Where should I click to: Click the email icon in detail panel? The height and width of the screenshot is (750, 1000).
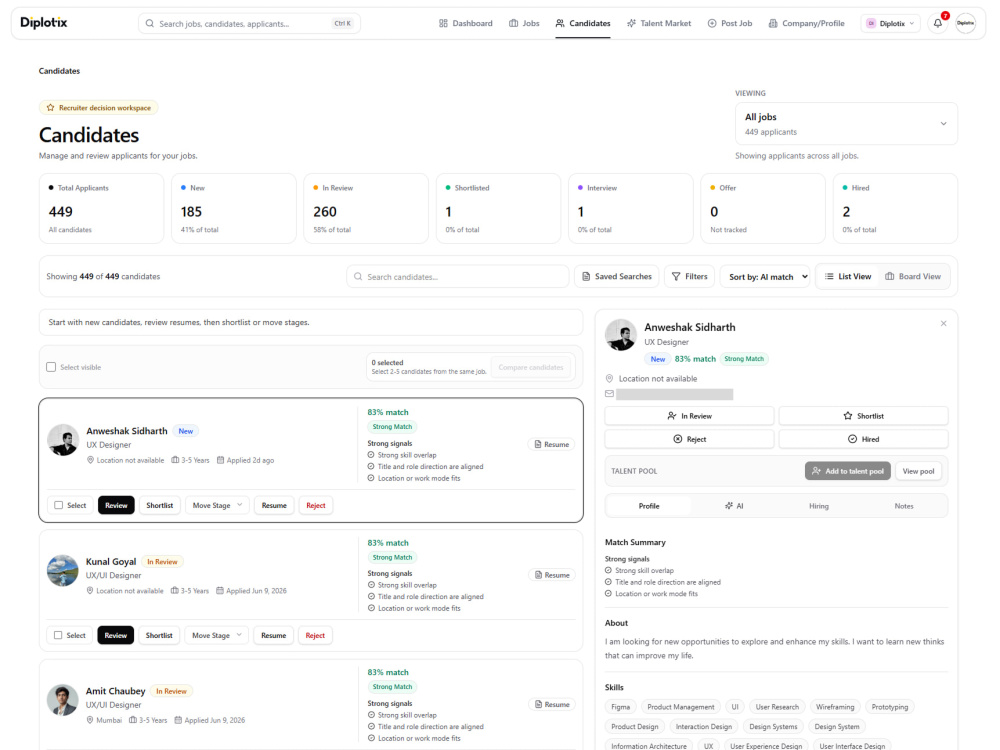coord(609,393)
